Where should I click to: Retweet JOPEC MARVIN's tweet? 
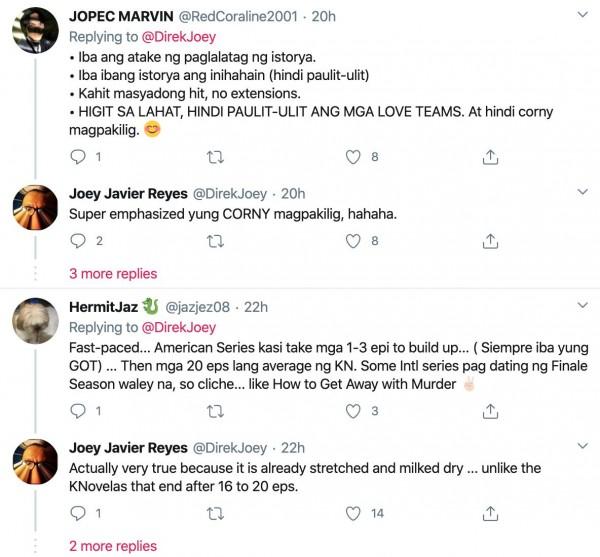coord(213,157)
